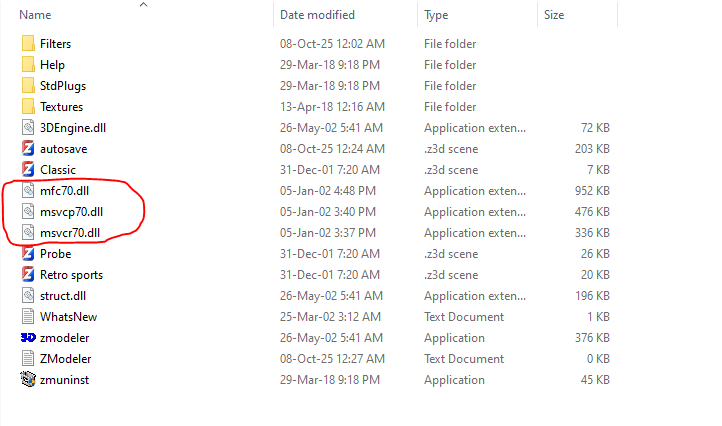This screenshot has height=426, width=722.
Task: Sort files by the Name column
Action: coord(35,15)
